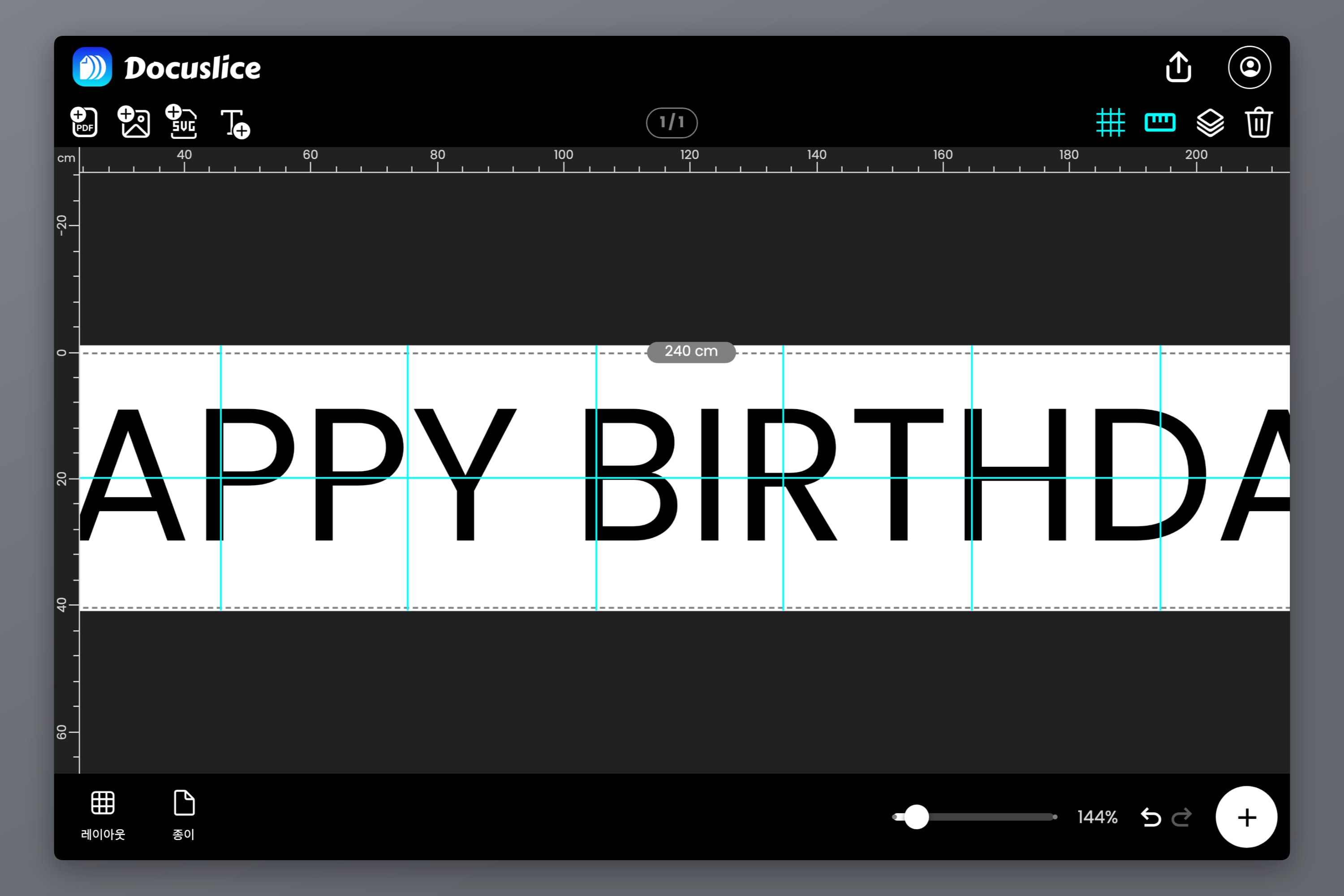Open the 종이 paper tab
The height and width of the screenshot is (896, 1344).
pos(184,816)
